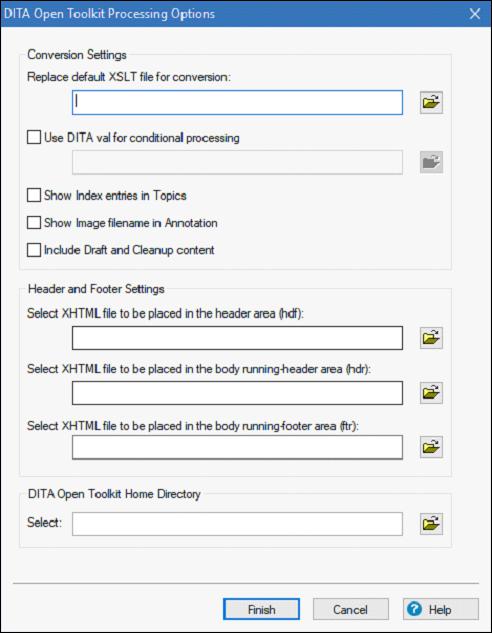The height and width of the screenshot is (633, 492).
Task: Enable Use DITA val for conditional processing
Action: point(34,137)
